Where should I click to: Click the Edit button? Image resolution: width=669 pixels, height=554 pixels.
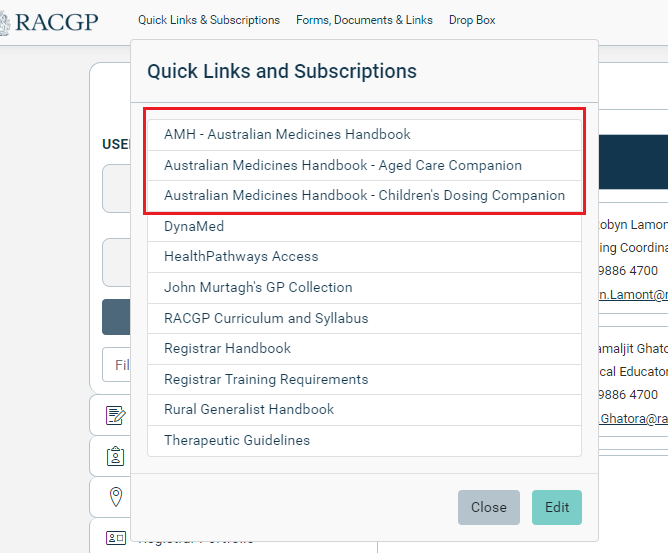coord(556,507)
